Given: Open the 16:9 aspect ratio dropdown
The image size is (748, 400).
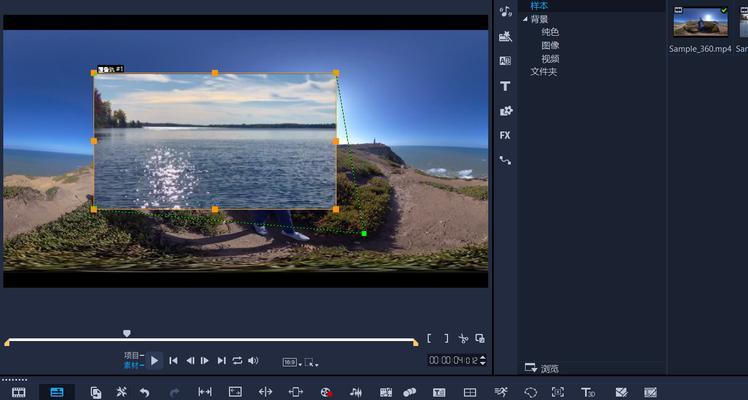Looking at the screenshot, I should click(x=292, y=363).
